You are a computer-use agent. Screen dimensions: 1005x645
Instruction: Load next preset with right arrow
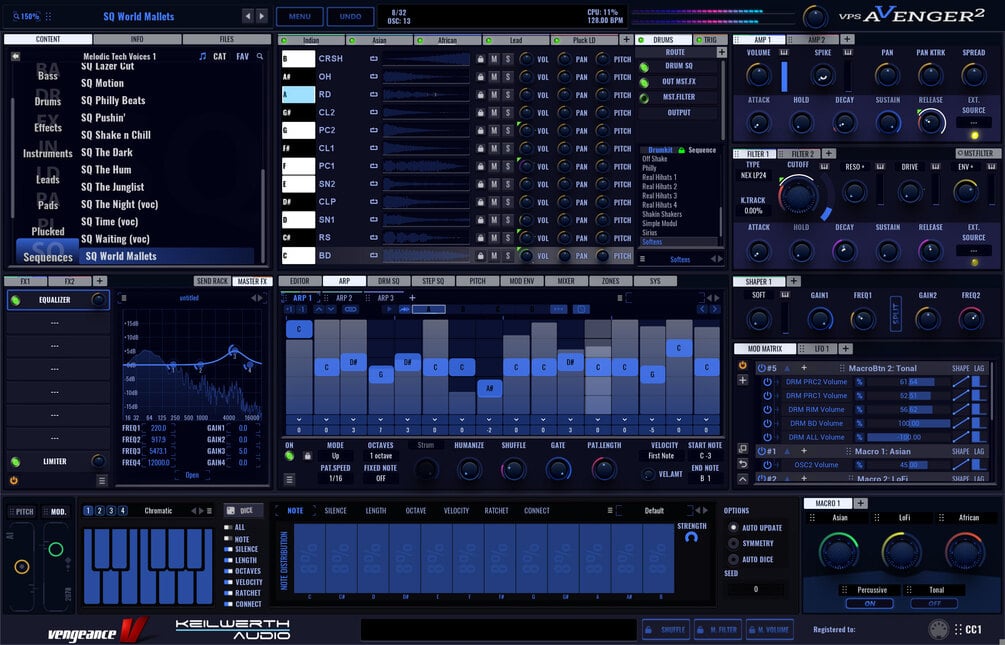(x=262, y=16)
